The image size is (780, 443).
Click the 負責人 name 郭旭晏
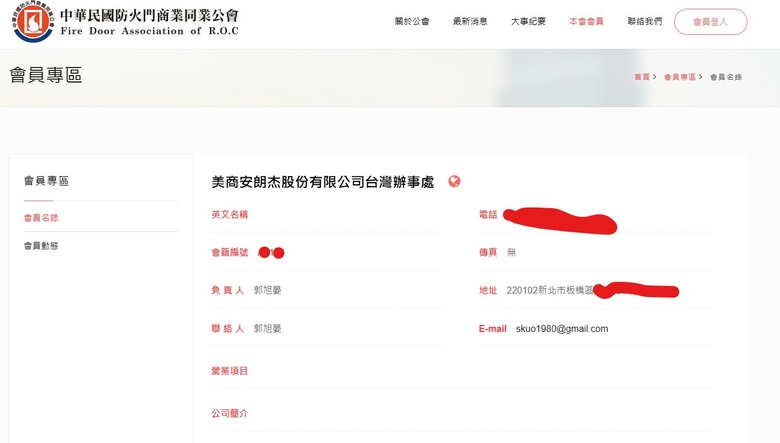pyautogui.click(x=268, y=290)
